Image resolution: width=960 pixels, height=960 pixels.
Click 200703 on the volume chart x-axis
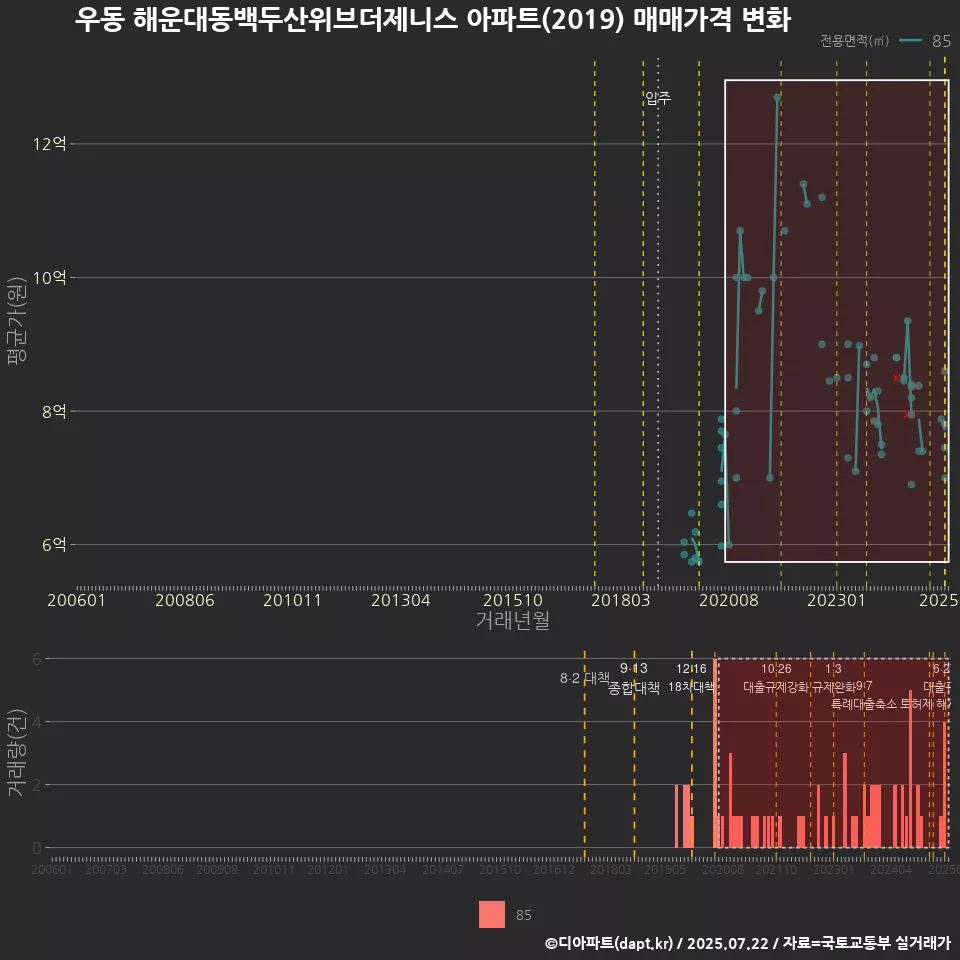pyautogui.click(x=106, y=869)
